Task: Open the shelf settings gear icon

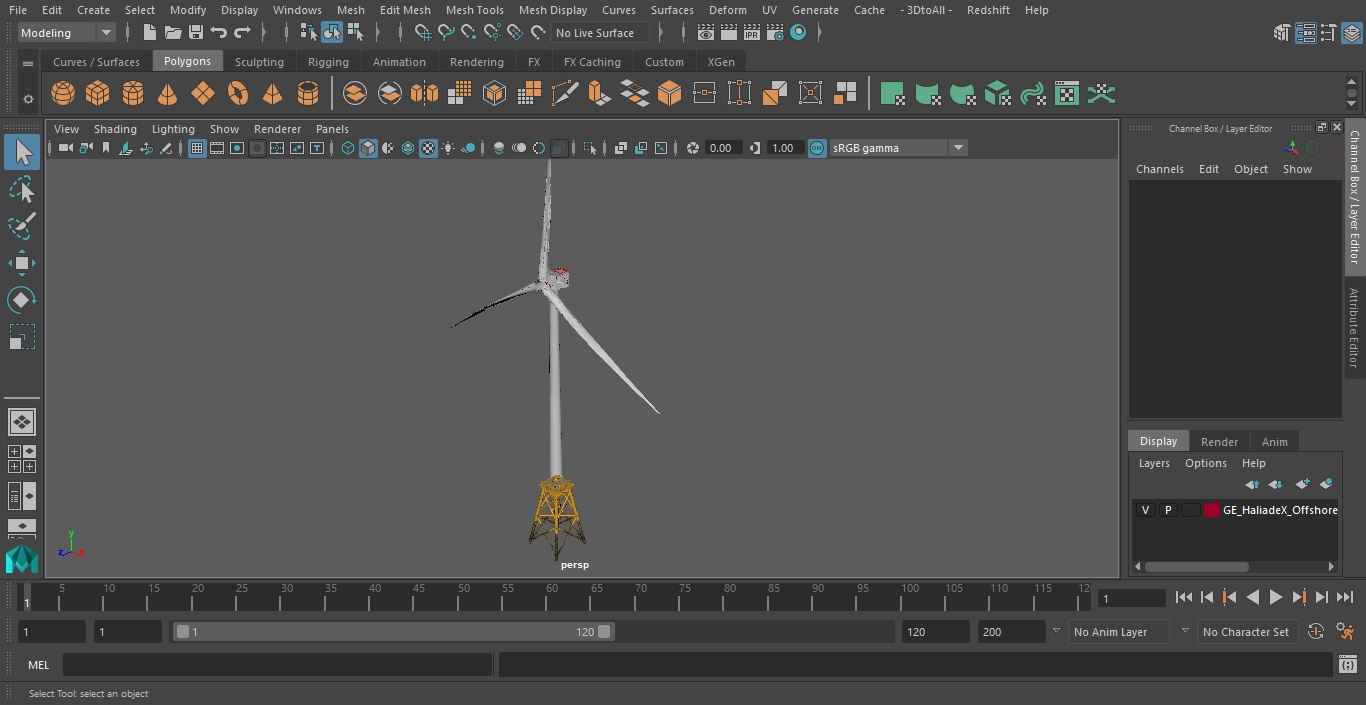Action: [28, 99]
